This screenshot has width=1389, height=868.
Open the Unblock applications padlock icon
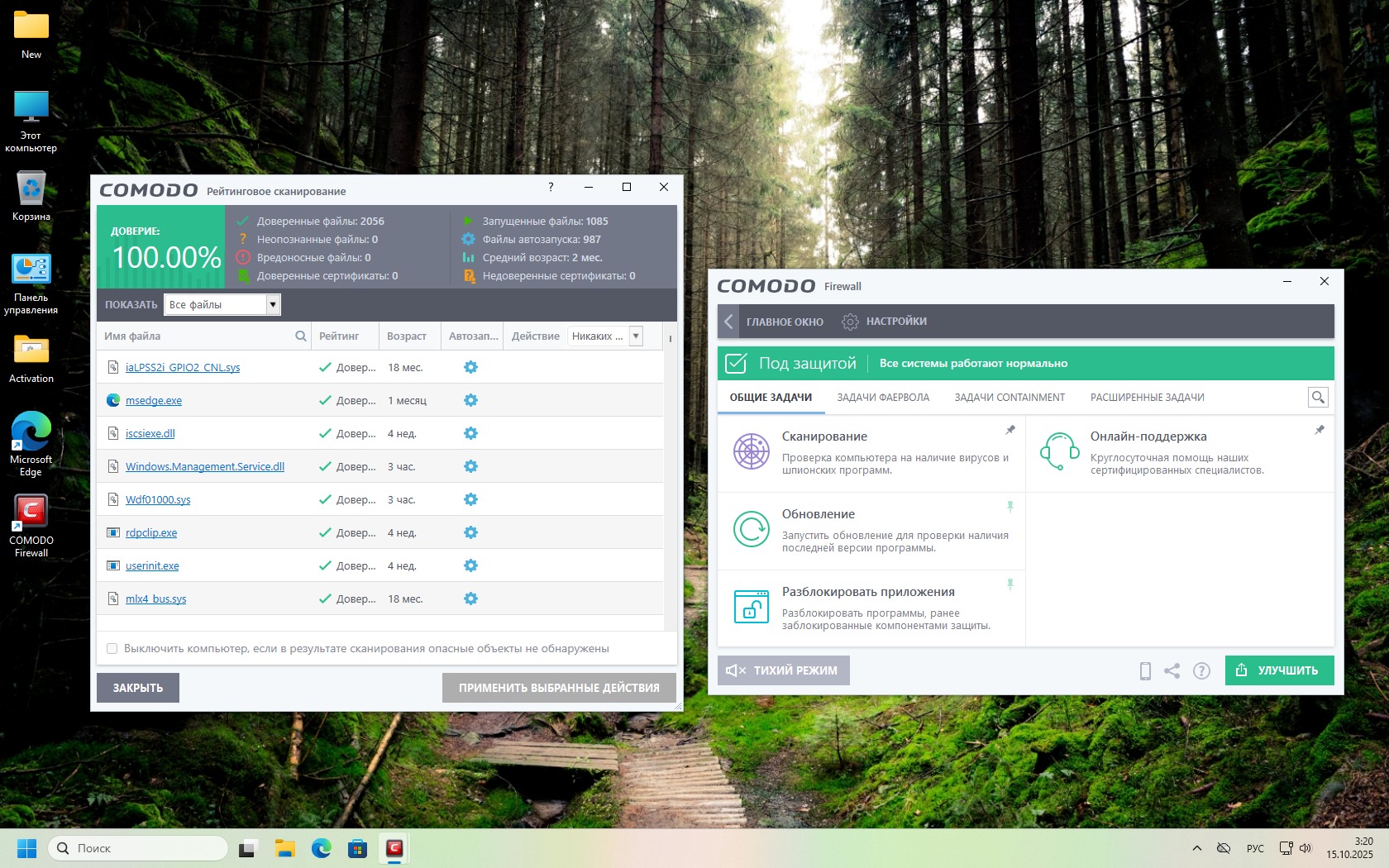(751, 607)
